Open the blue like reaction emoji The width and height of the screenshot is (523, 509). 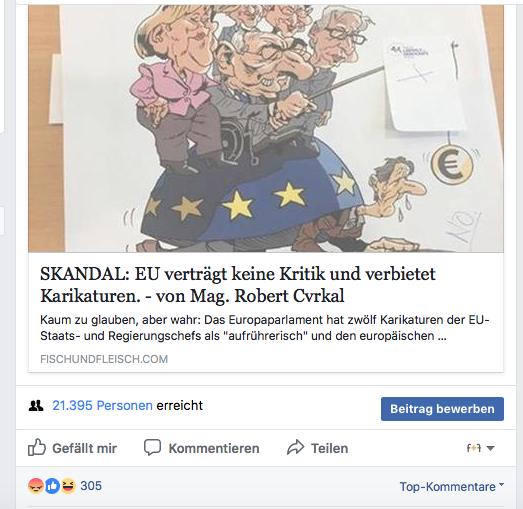click(52, 486)
